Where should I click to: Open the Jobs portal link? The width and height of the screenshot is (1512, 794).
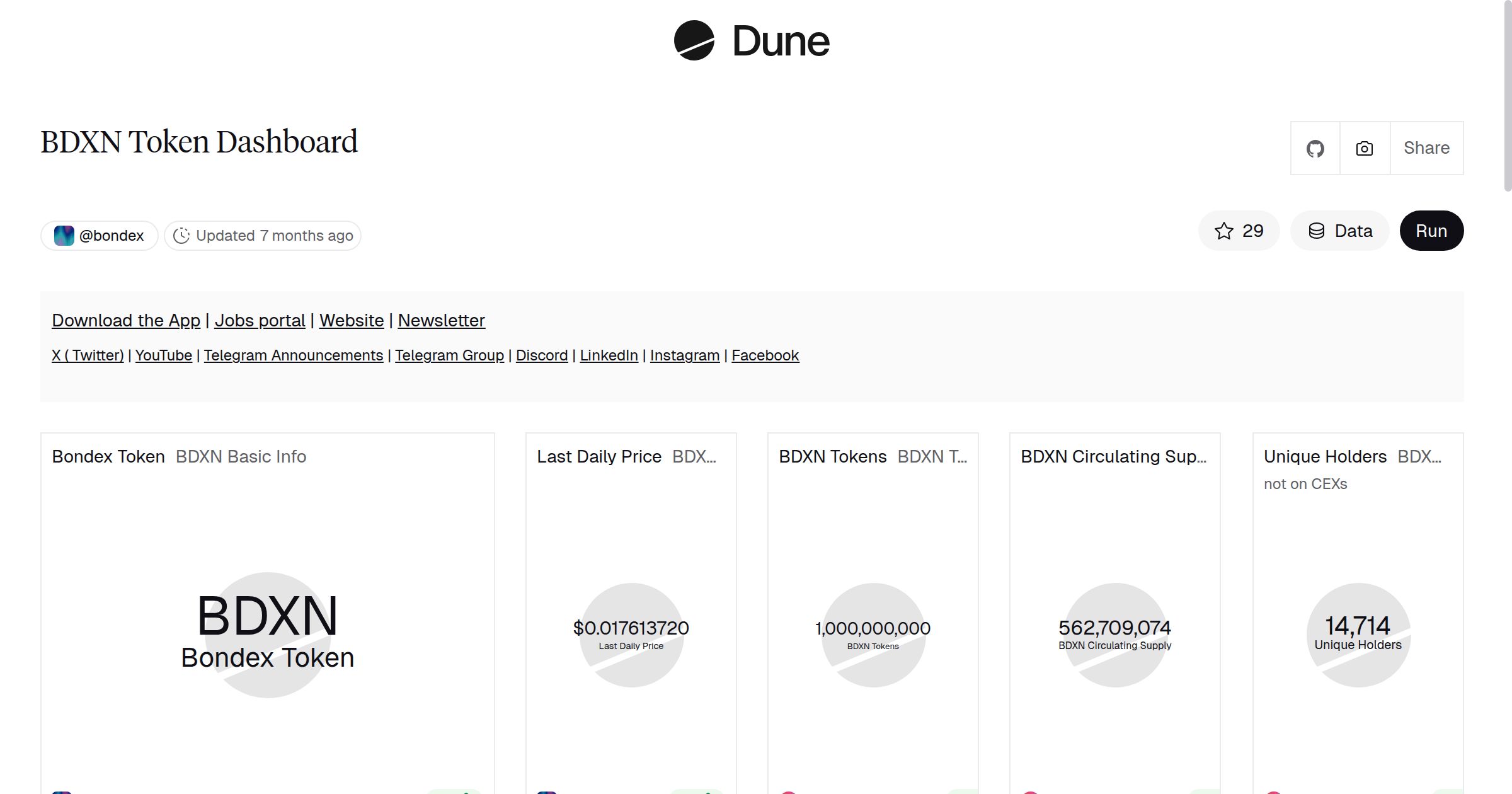(260, 321)
